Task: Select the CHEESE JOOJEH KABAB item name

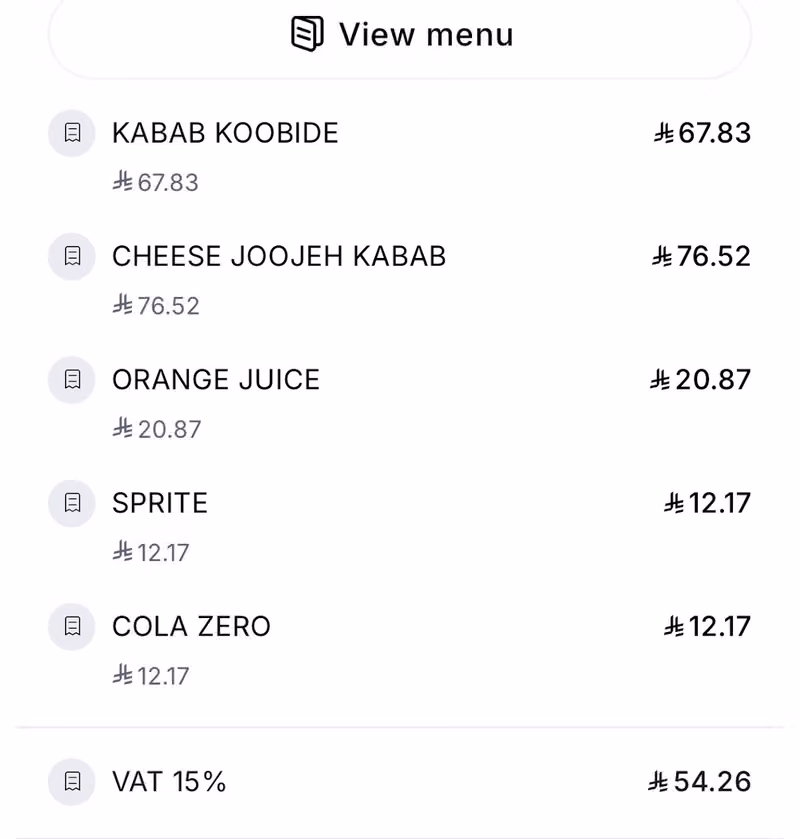Action: tap(279, 256)
